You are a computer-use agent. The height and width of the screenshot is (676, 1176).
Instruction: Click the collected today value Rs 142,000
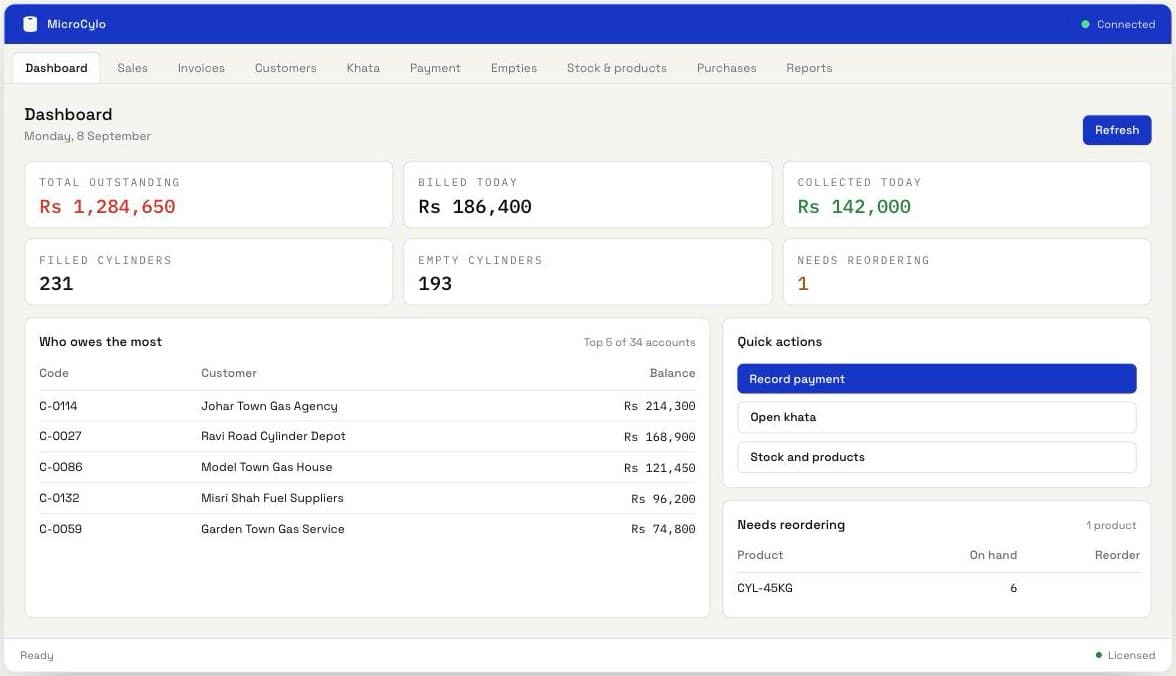854,206
